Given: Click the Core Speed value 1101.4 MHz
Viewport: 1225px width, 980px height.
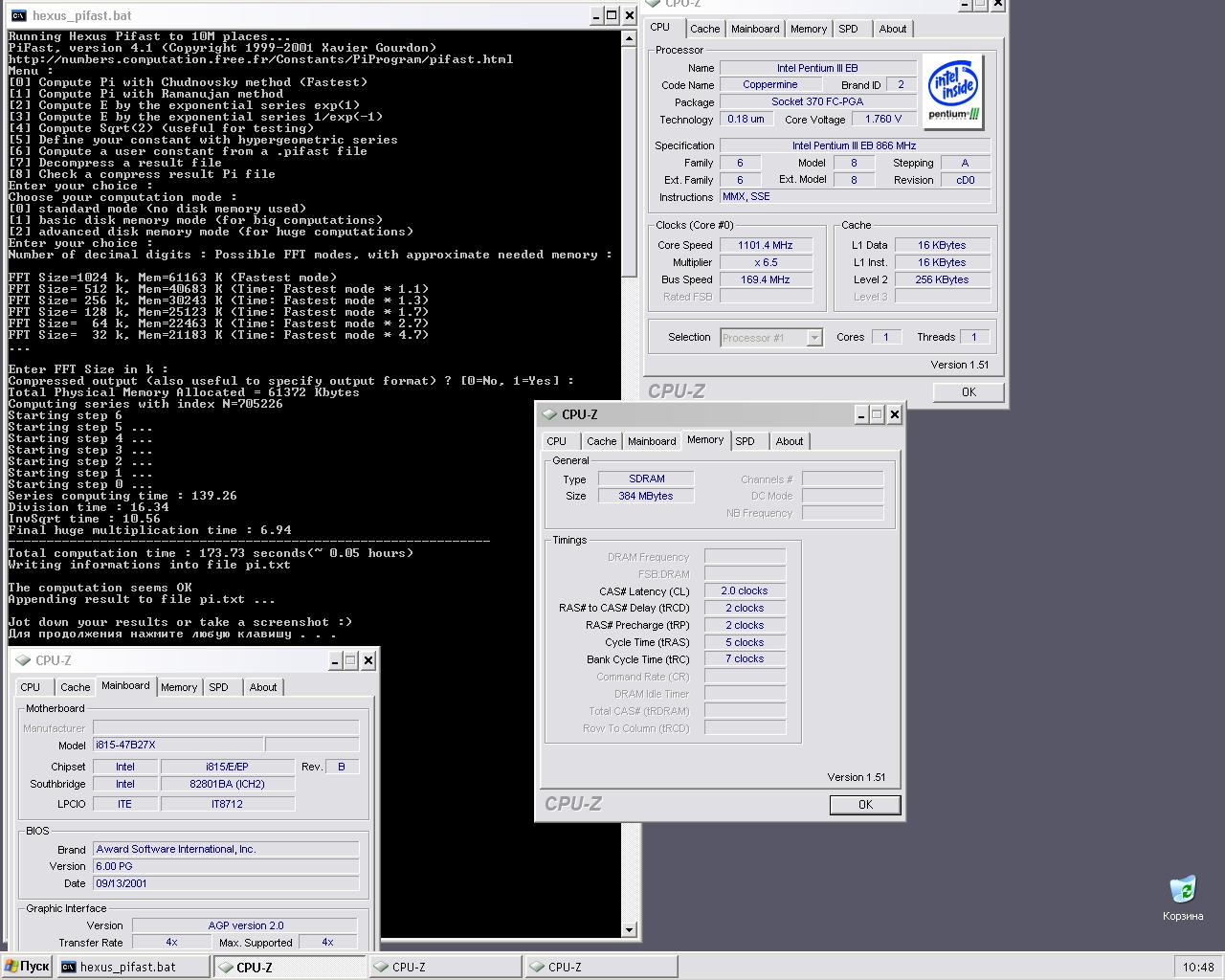Looking at the screenshot, I should click(x=766, y=245).
